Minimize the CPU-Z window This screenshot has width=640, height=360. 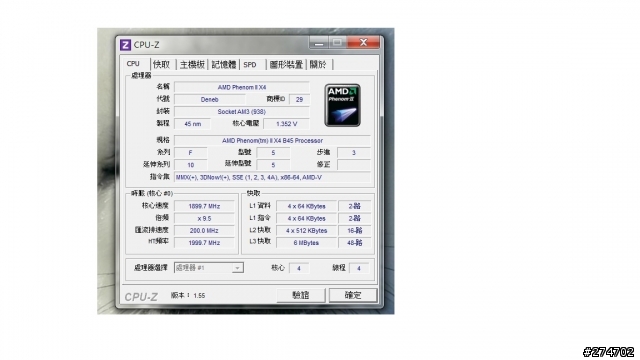click(x=319, y=42)
